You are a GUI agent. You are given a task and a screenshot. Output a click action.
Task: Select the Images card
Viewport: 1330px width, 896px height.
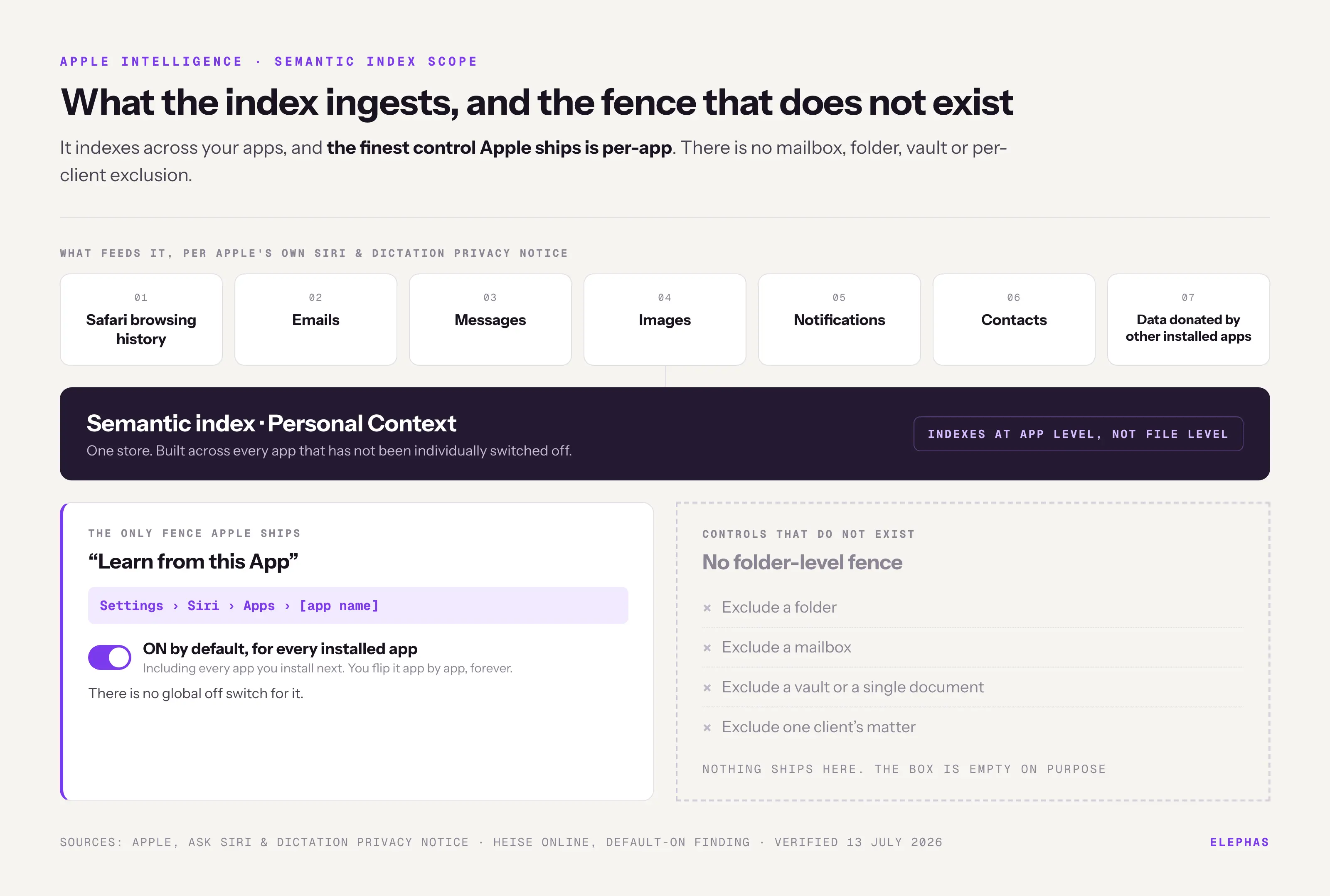(665, 320)
